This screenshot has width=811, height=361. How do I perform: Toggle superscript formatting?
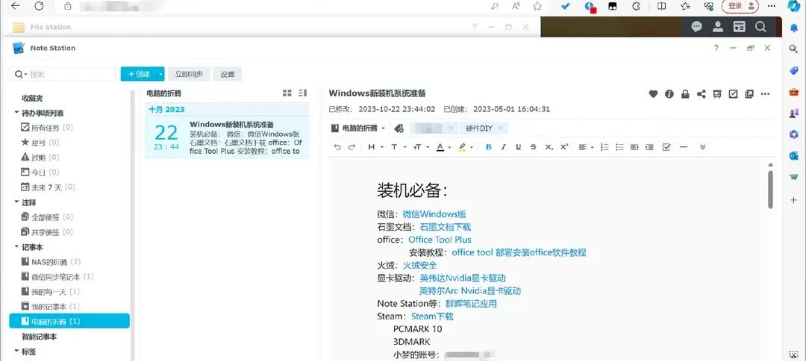pos(564,147)
